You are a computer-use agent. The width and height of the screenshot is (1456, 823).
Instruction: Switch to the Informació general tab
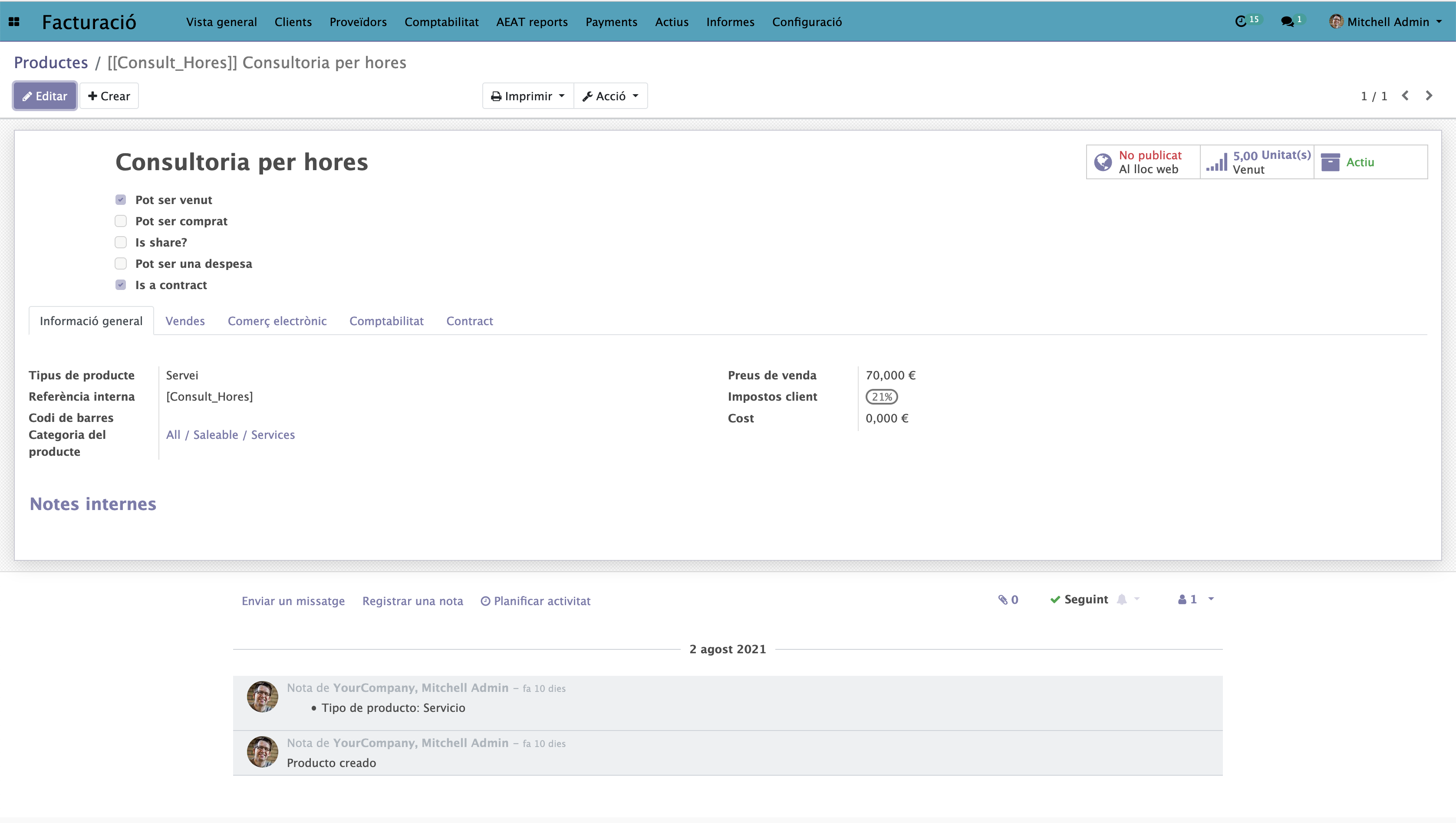pos(91,320)
